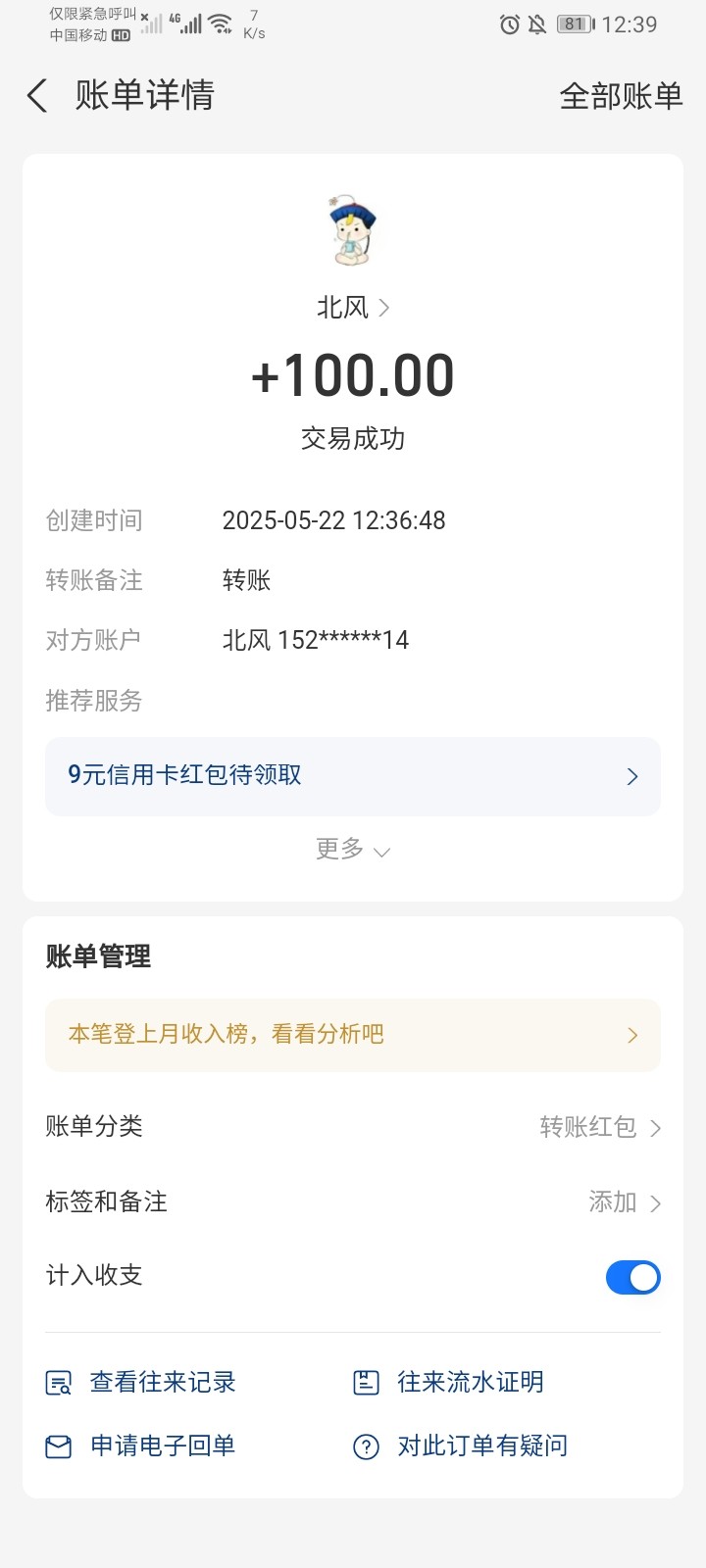Toggle the 计入收支 switch off

[632, 1277]
